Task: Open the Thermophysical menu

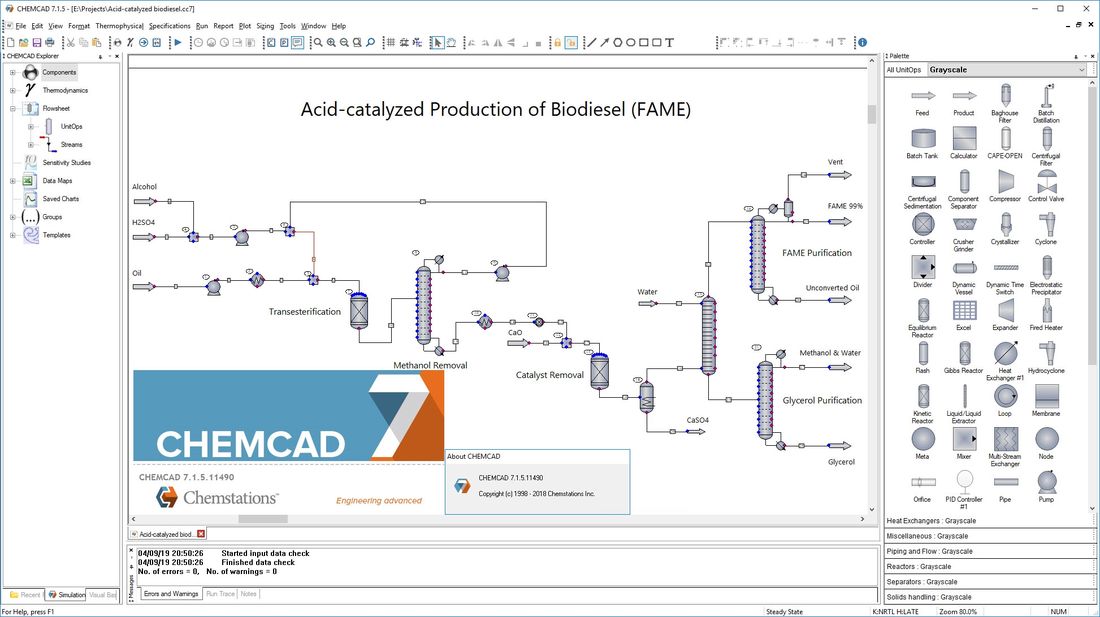Action: [119, 26]
